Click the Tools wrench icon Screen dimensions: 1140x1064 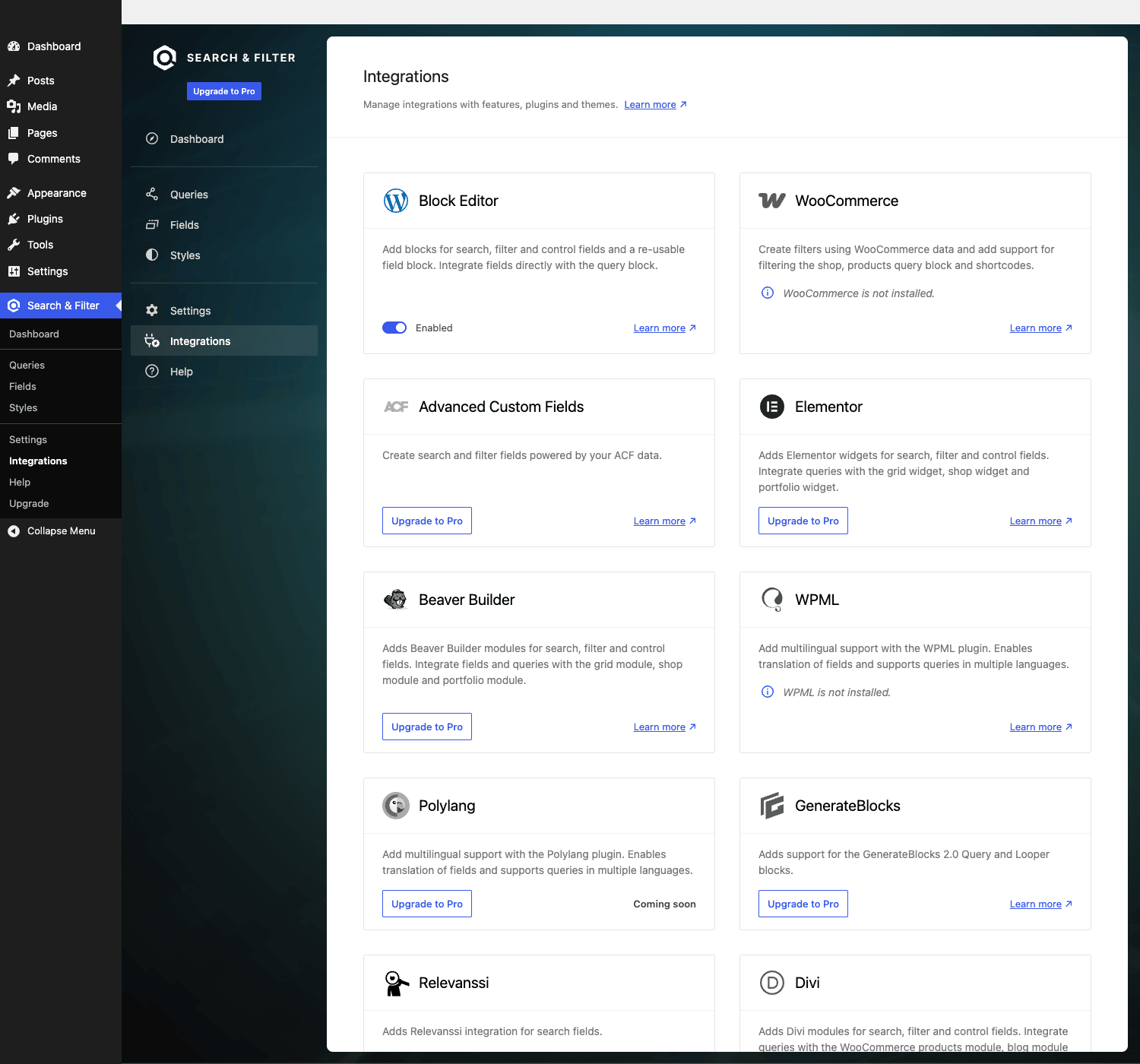[14, 245]
